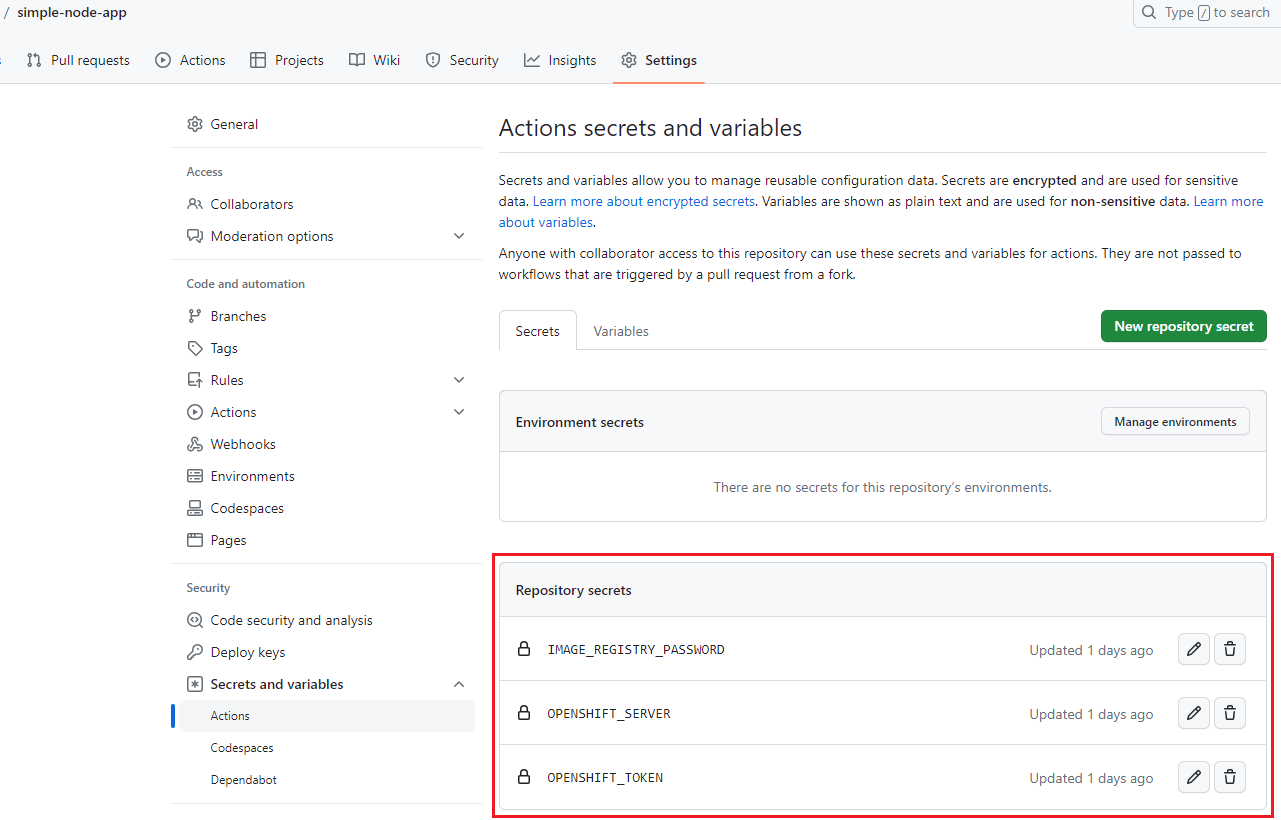
Task: Open the simple-node-app repository link
Action: point(72,13)
